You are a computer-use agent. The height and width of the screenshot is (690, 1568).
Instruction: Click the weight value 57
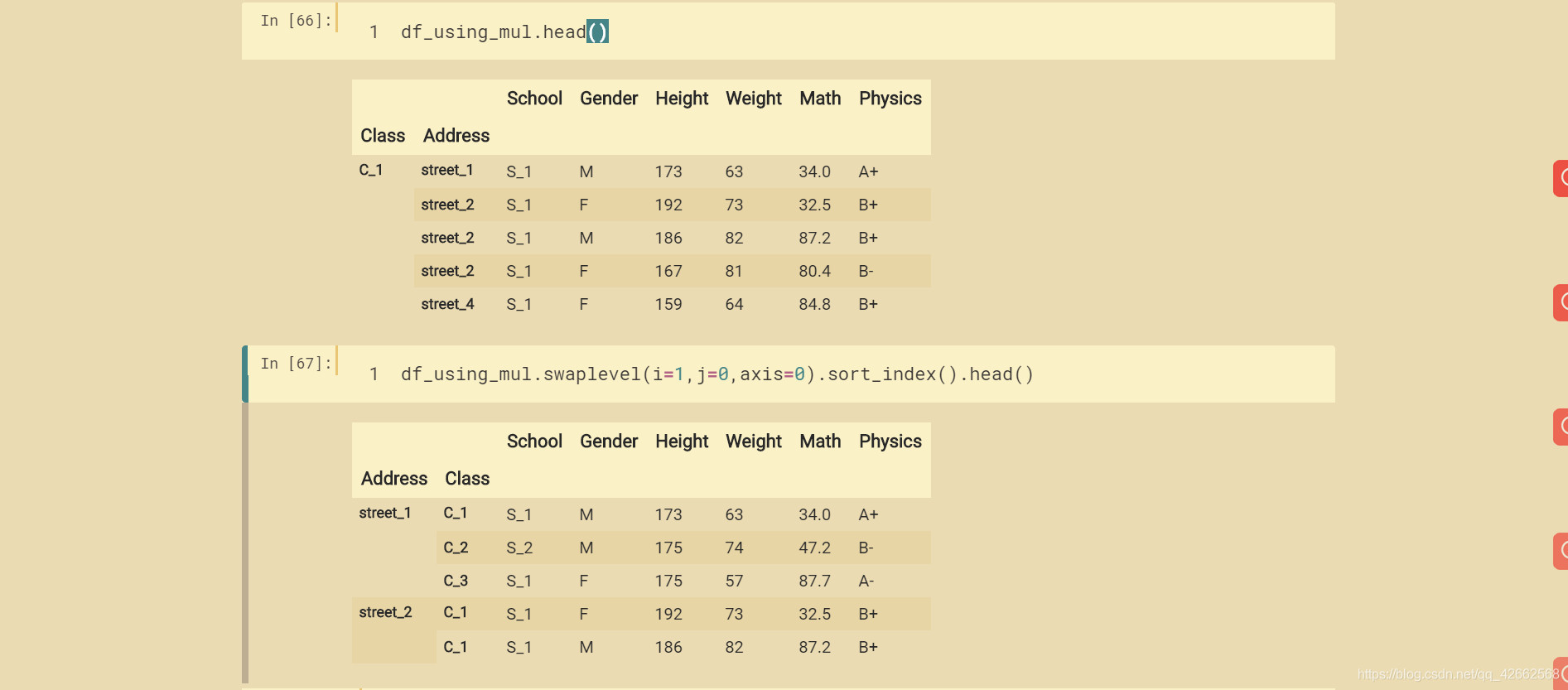click(x=734, y=581)
